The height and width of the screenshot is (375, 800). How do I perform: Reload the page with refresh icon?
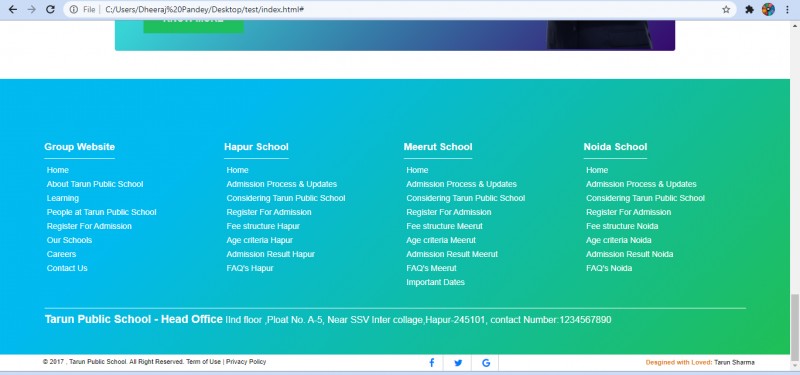coord(50,9)
